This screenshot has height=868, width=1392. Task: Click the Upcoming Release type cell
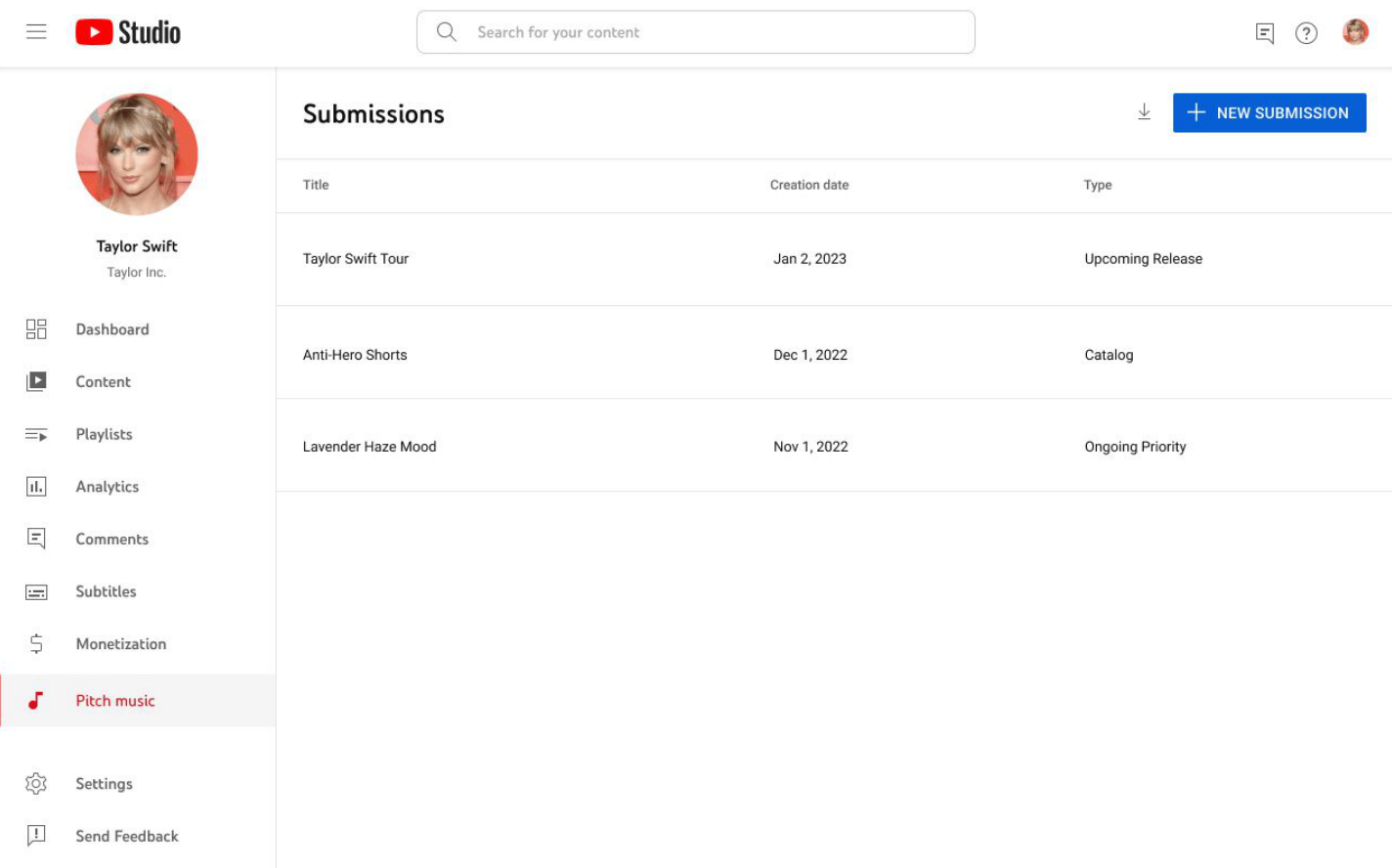(1143, 259)
